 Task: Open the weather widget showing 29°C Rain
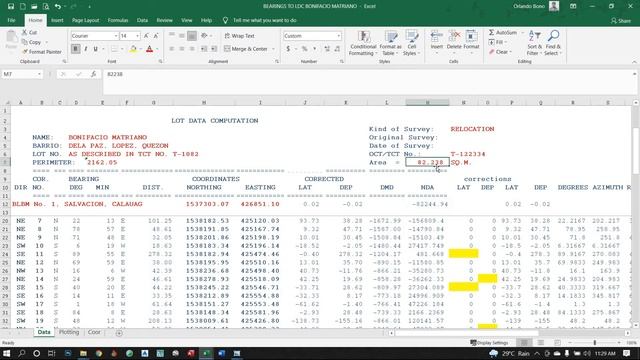tap(509, 353)
